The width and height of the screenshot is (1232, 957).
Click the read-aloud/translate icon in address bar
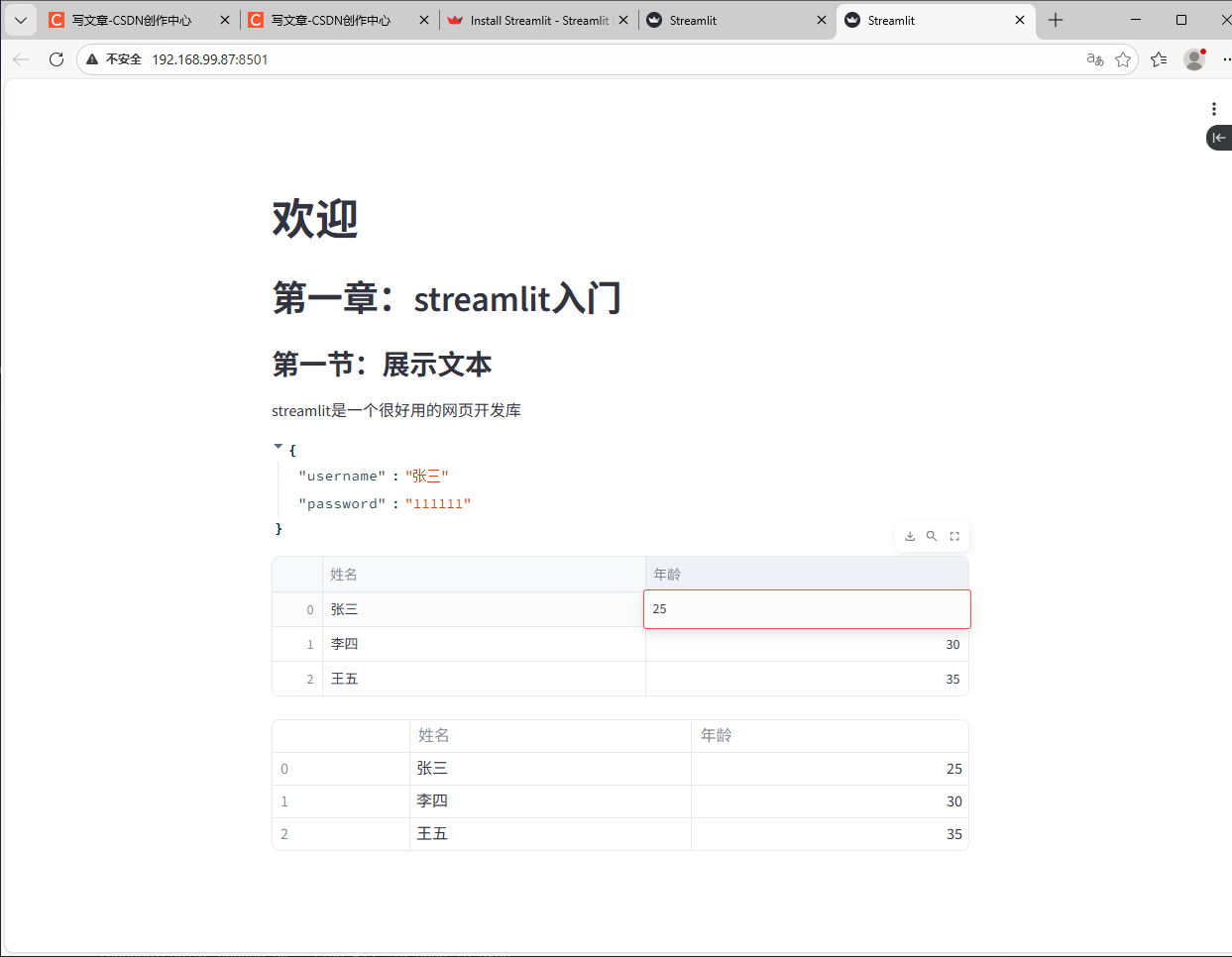(x=1095, y=59)
